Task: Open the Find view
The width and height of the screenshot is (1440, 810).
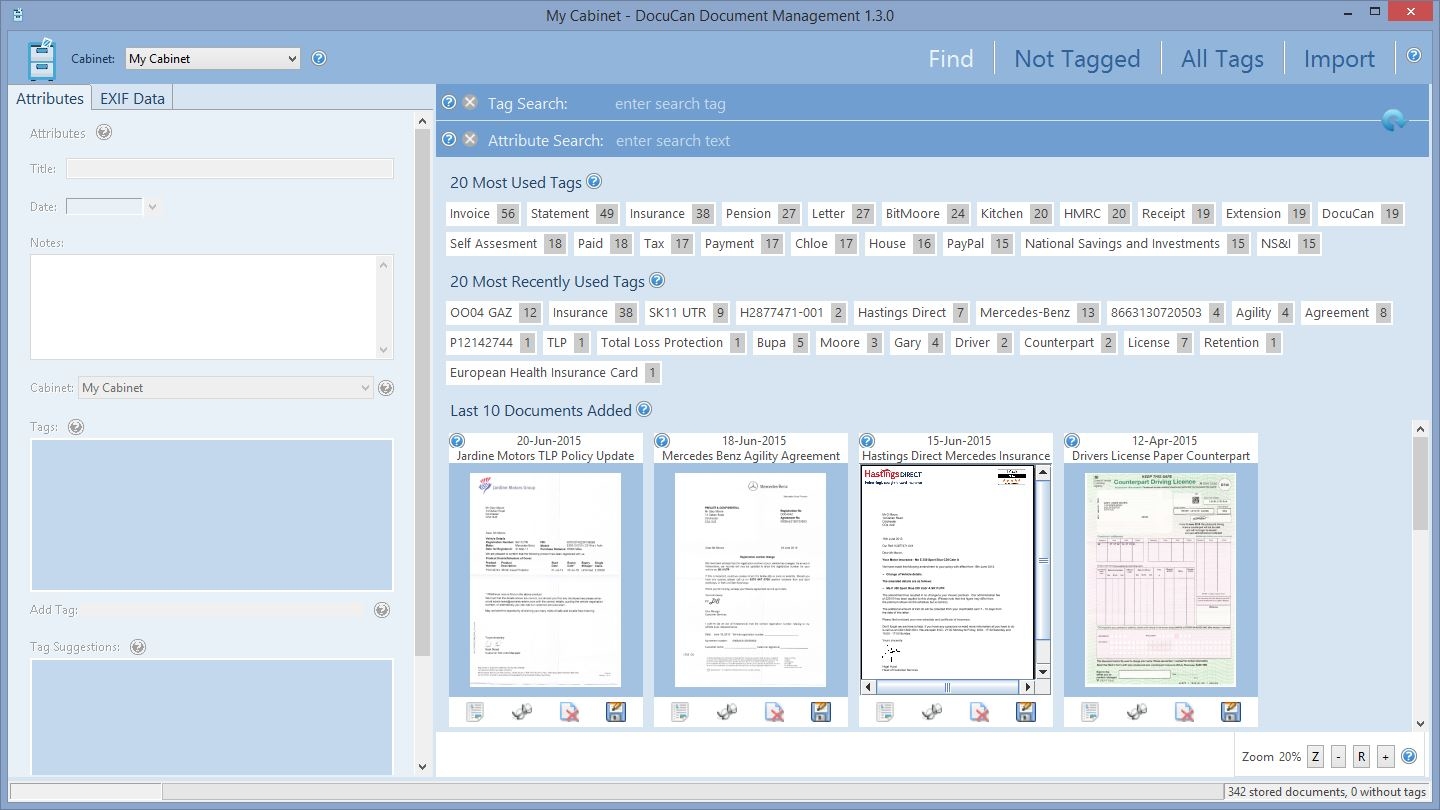Action: (x=950, y=59)
